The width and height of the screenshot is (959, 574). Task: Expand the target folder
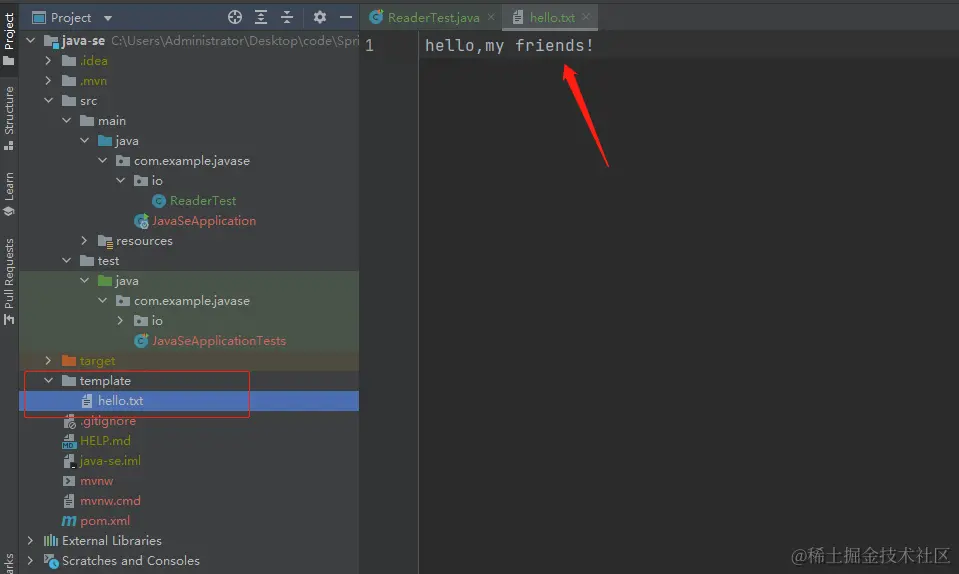(48, 361)
